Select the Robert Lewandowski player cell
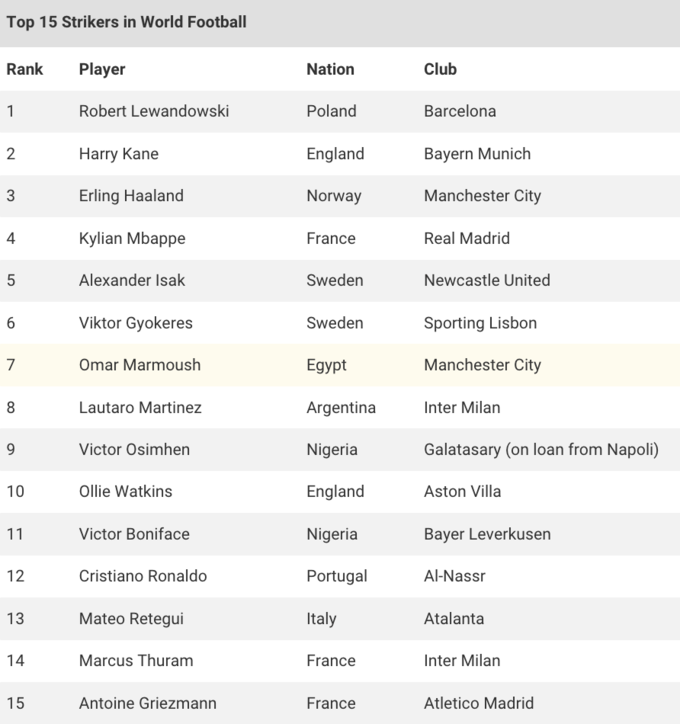680x724 pixels. [154, 111]
